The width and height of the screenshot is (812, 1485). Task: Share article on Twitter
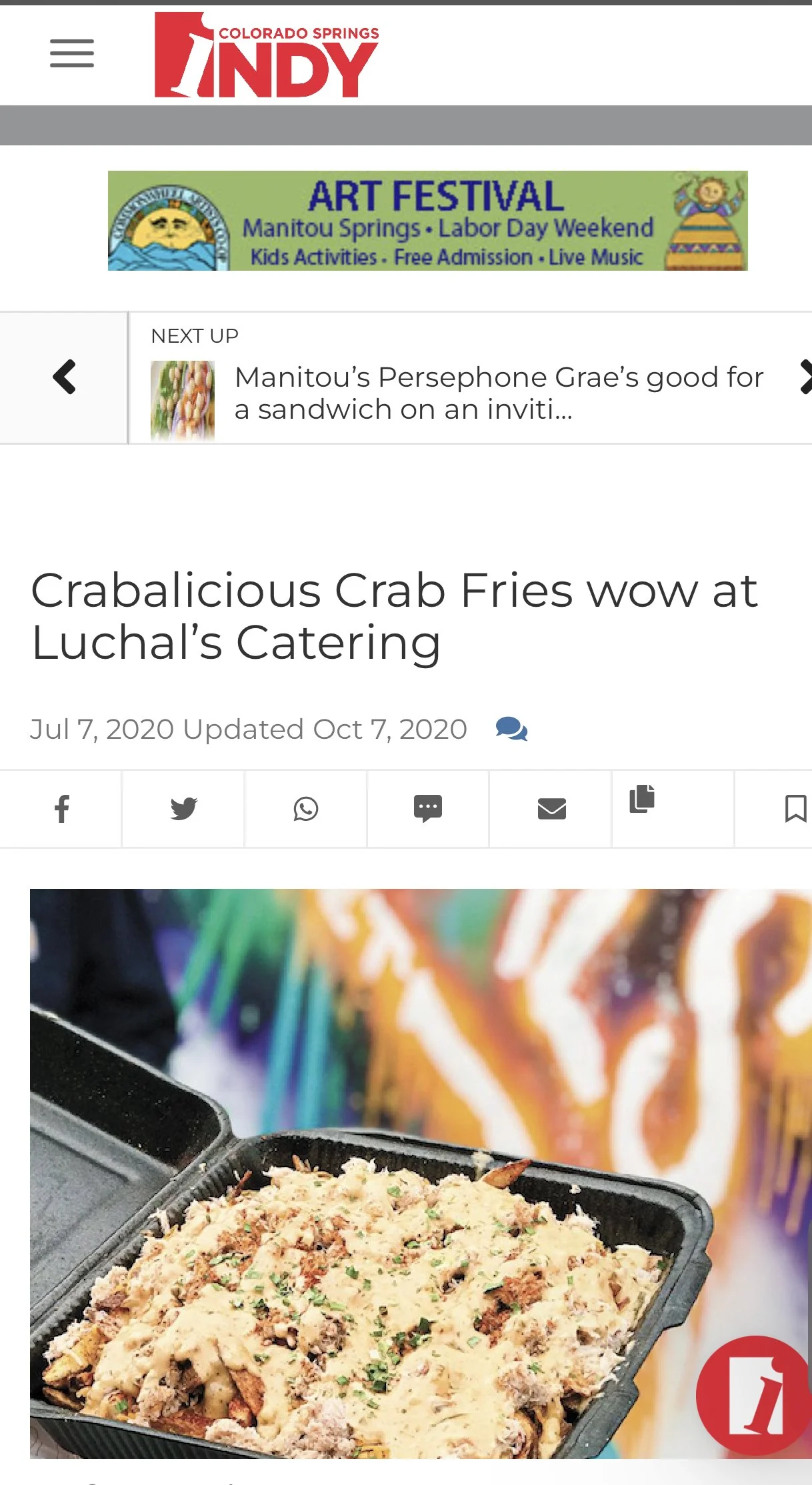coord(183,809)
